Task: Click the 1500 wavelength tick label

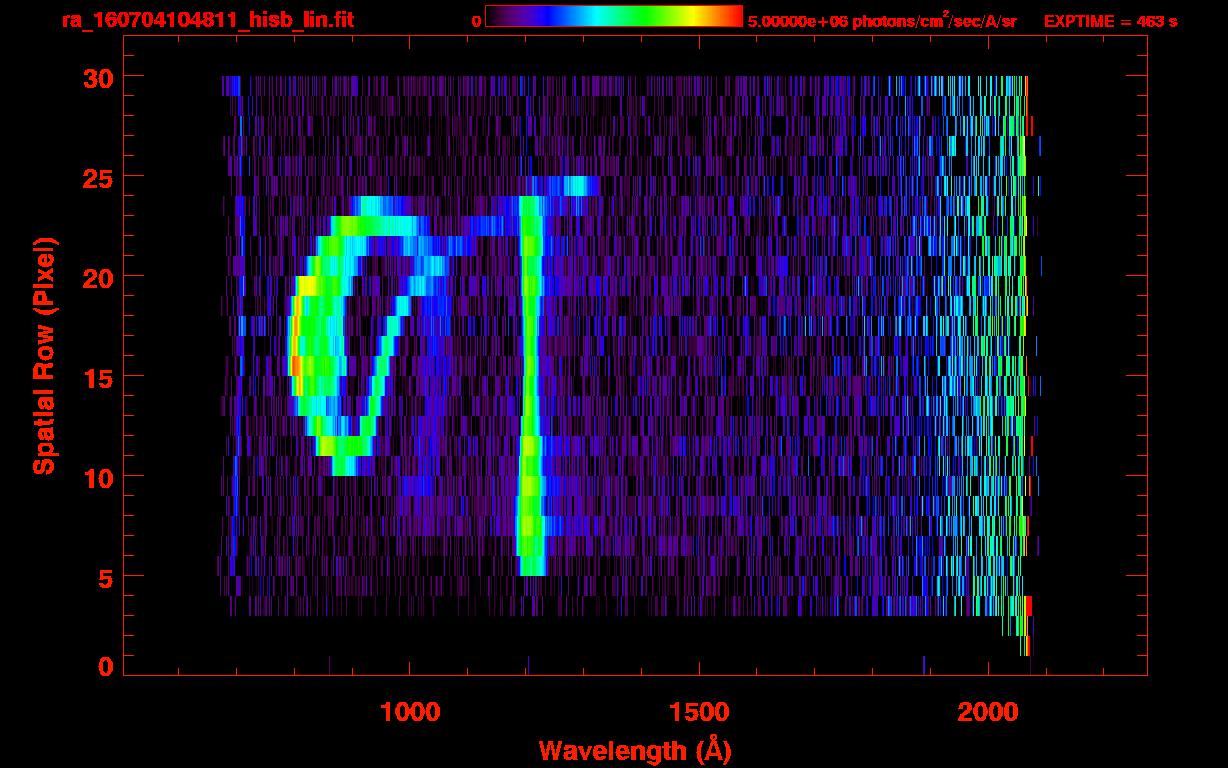Action: point(699,711)
